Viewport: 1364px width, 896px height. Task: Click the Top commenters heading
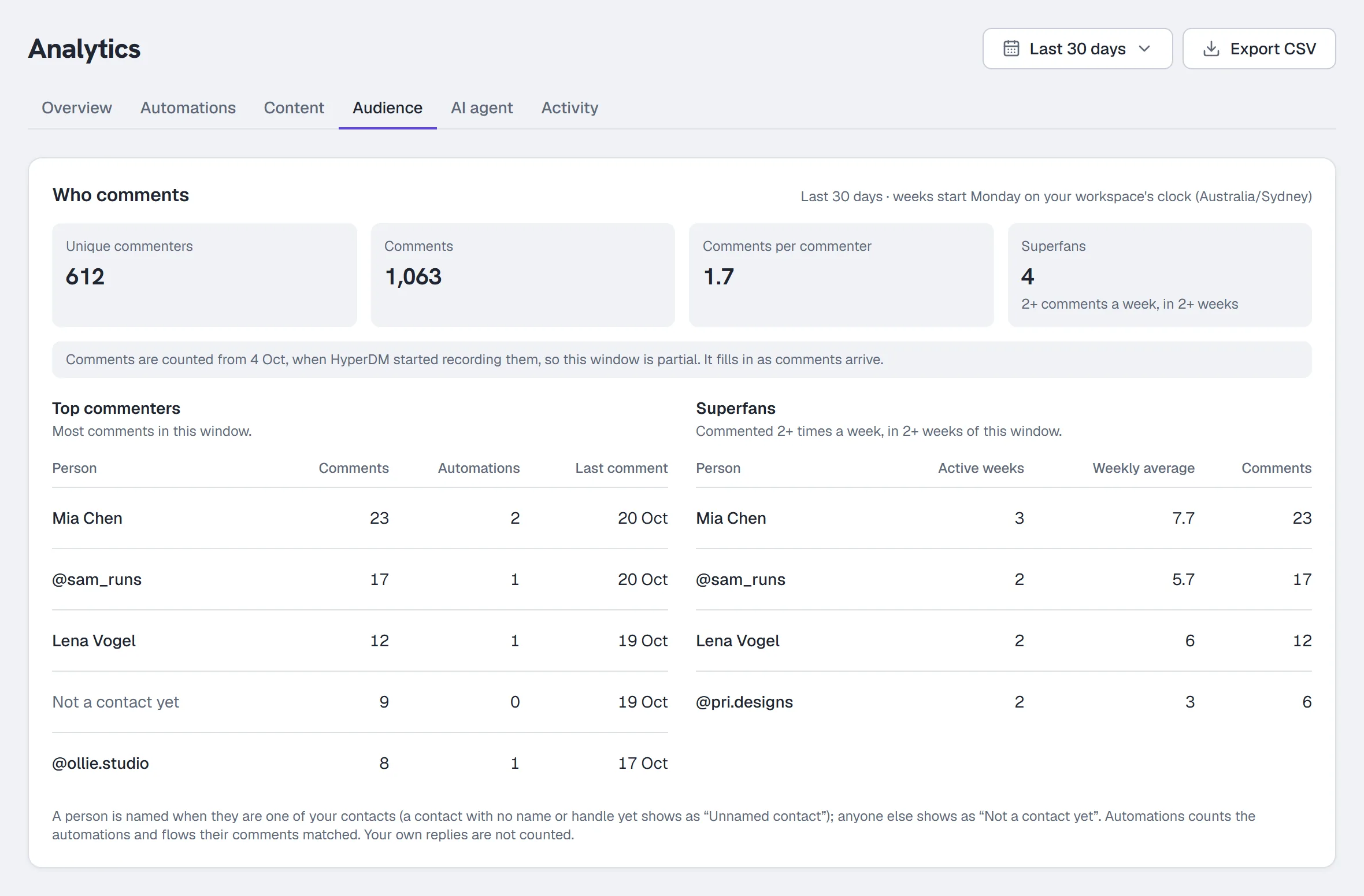(x=116, y=408)
